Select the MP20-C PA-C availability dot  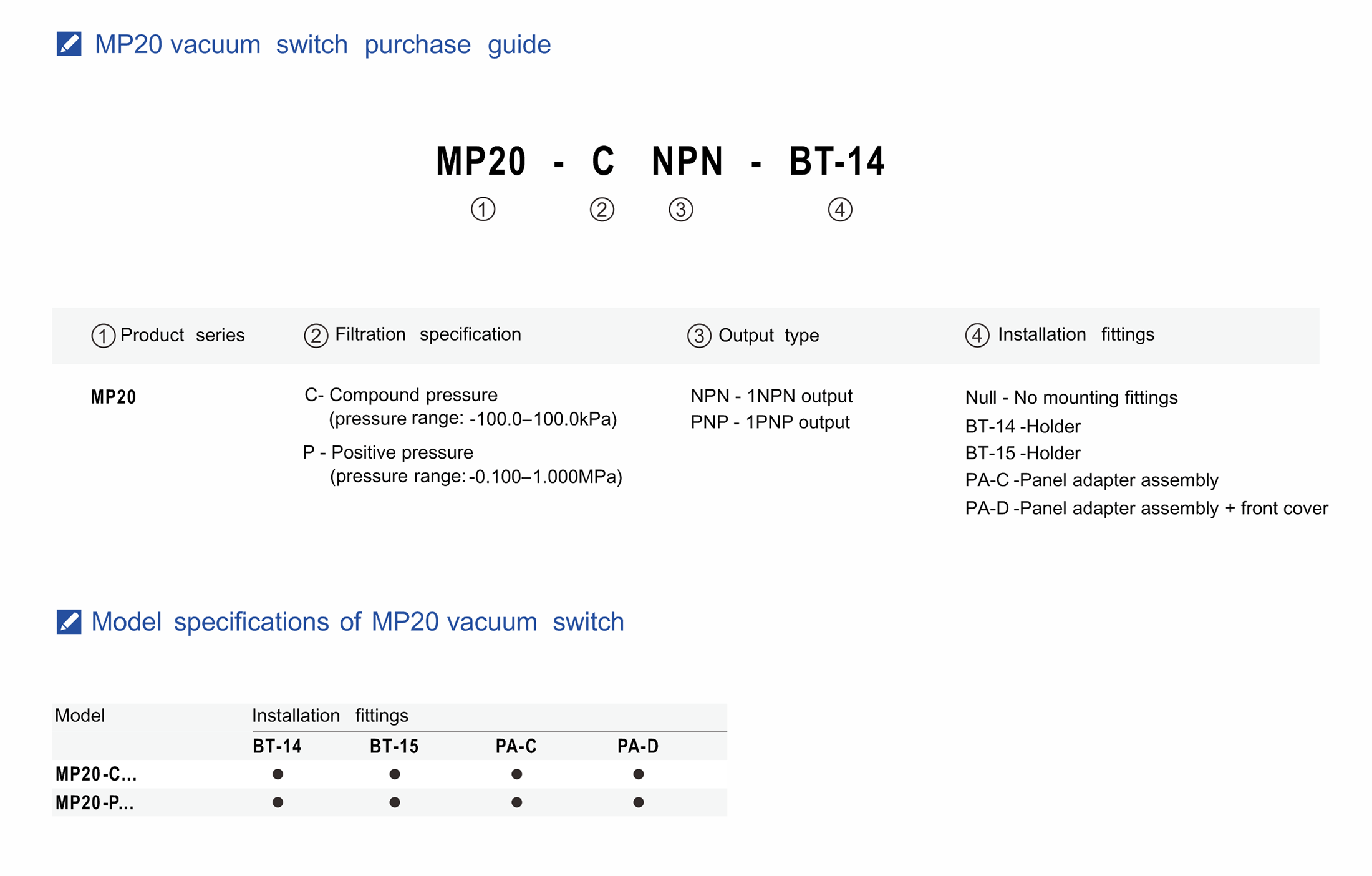[x=516, y=774]
